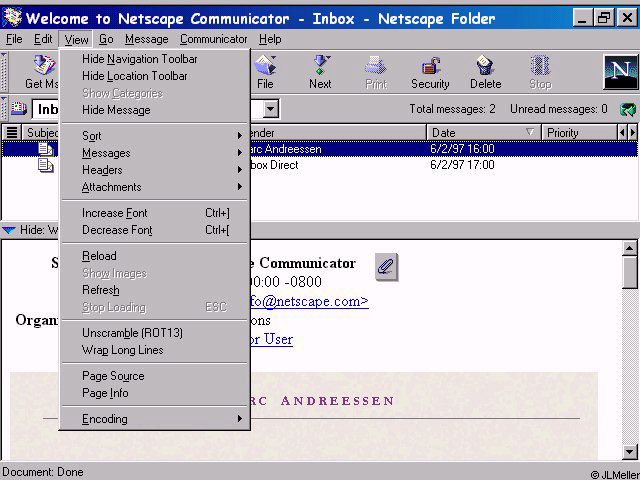
Task: Collapse message with Hide triangle
Action: [x=9, y=230]
